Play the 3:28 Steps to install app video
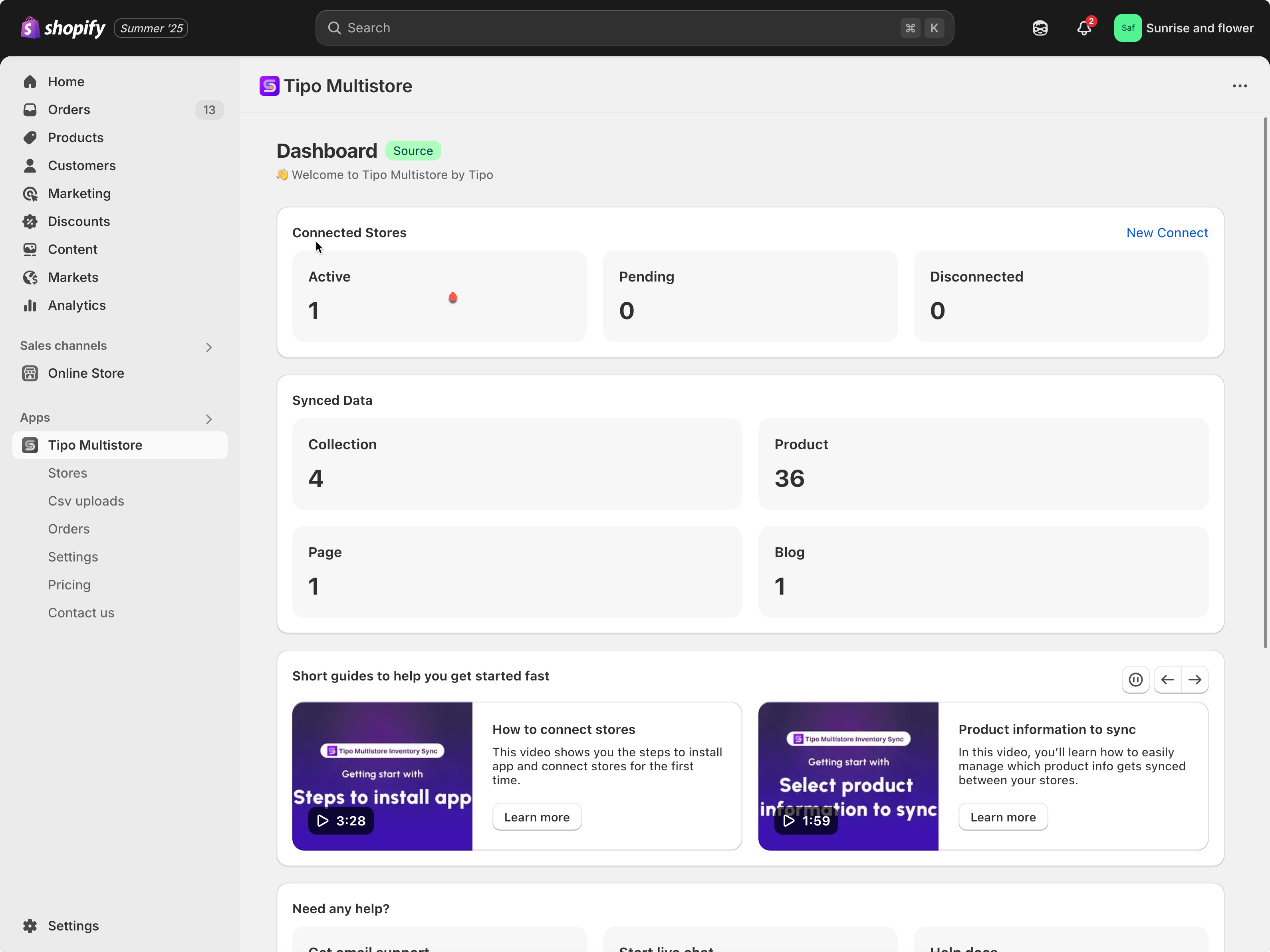 coord(341,821)
